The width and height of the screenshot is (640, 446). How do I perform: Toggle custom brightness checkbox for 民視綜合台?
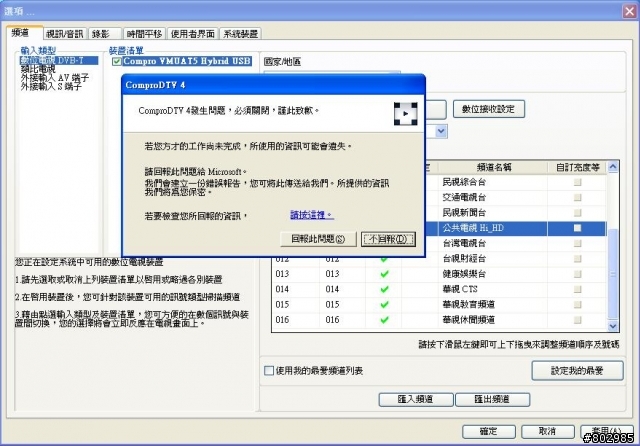point(577,182)
